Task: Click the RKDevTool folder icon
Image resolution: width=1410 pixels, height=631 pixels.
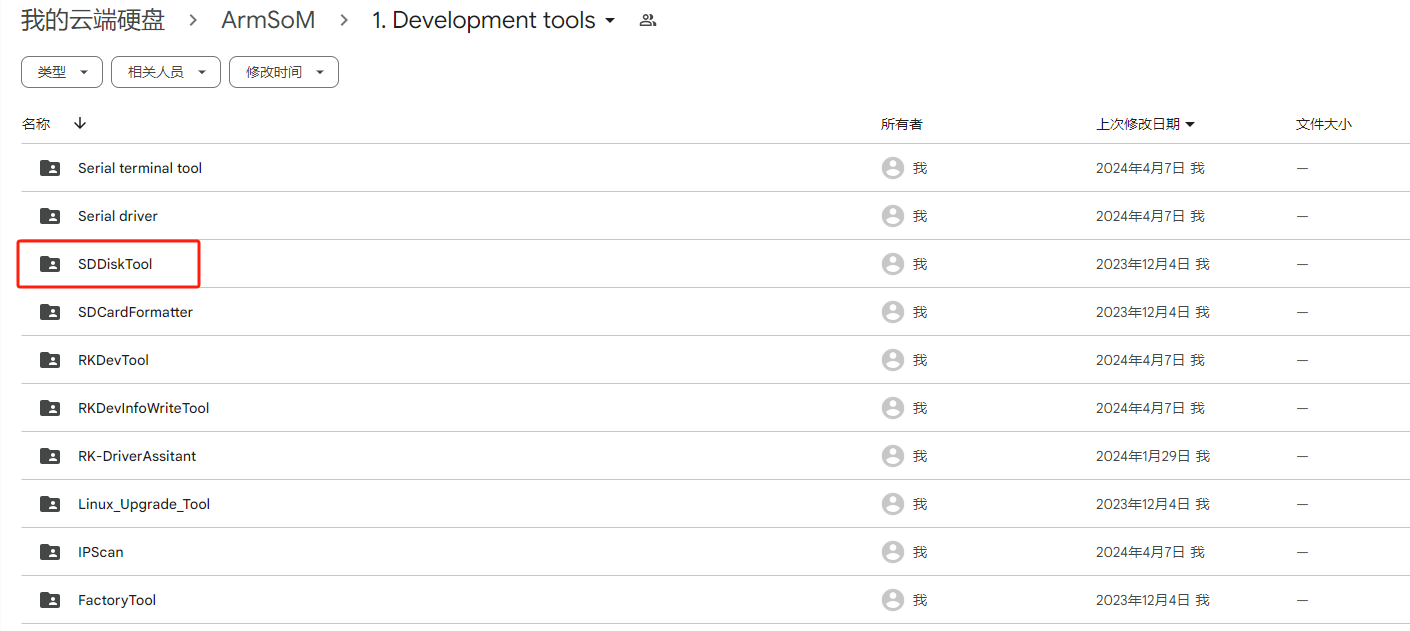Action: point(49,359)
